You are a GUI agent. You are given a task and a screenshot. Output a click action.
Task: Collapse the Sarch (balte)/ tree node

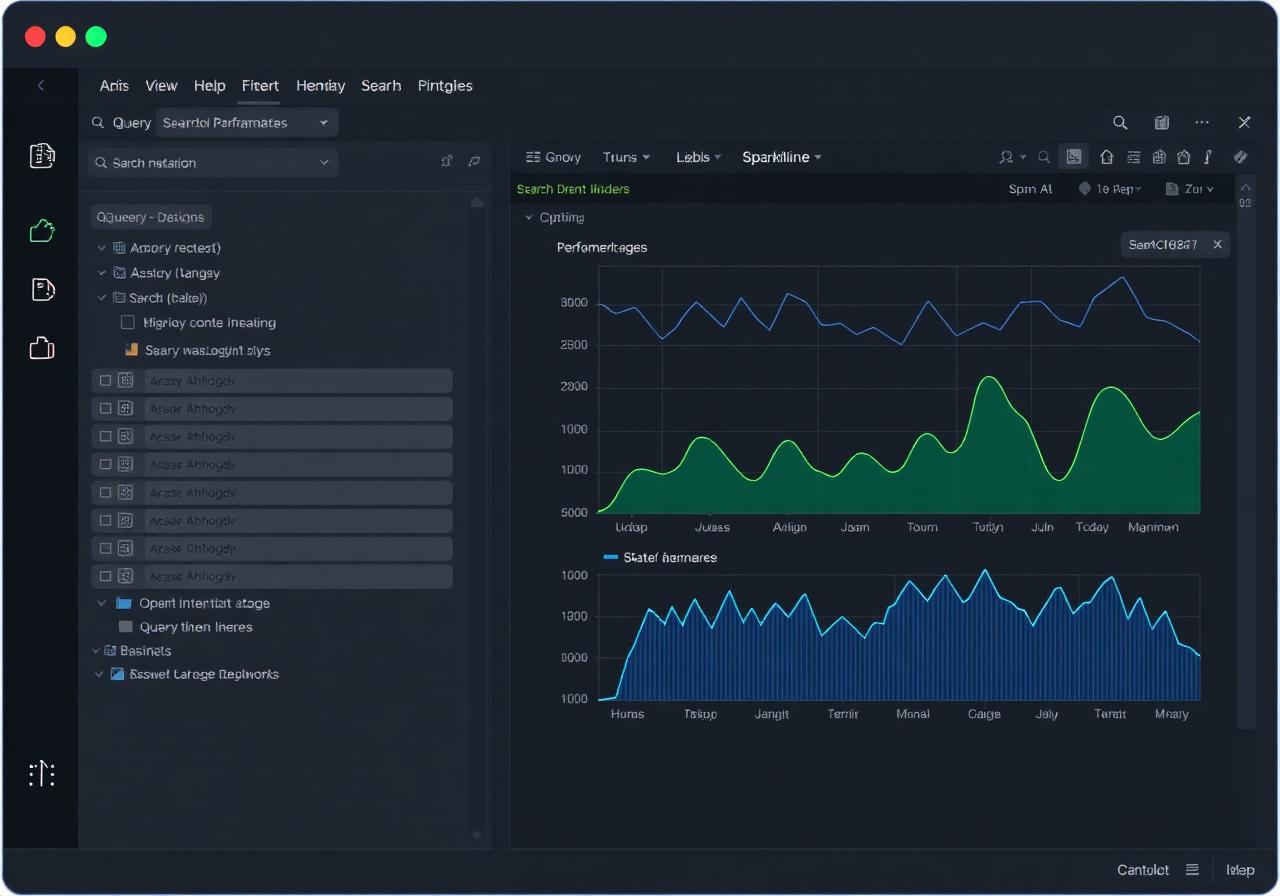click(x=101, y=298)
